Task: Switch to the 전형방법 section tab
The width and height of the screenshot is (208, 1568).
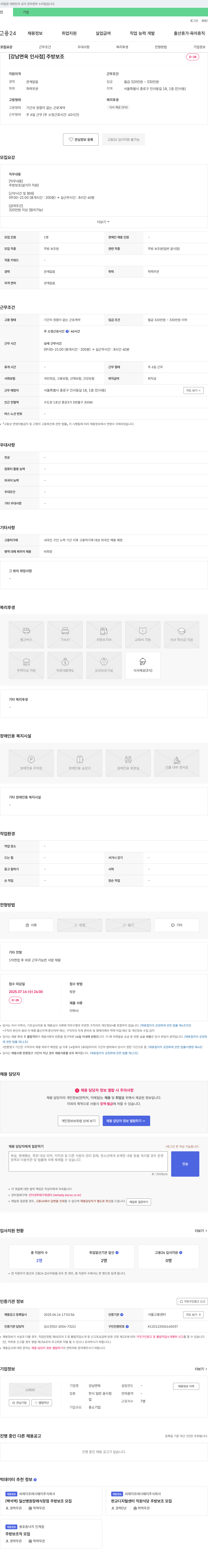Action: tap(160, 47)
